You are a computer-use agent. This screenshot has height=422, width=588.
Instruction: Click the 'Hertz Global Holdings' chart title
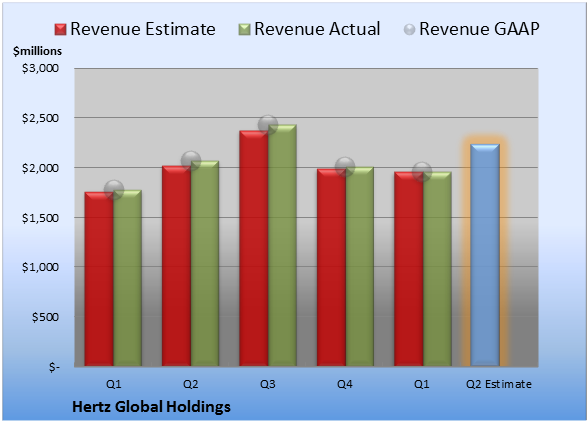(x=151, y=407)
